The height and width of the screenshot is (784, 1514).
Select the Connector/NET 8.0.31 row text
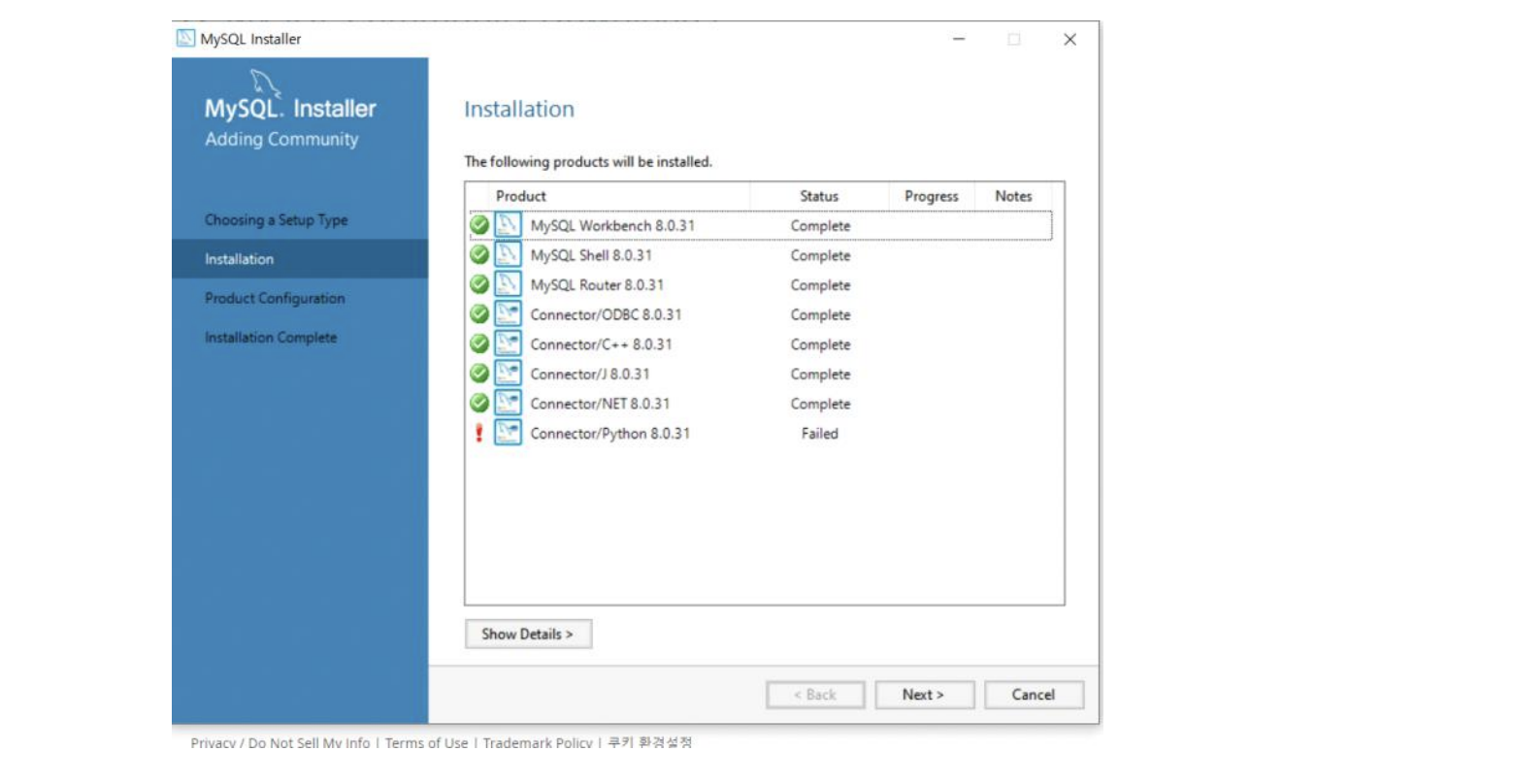(600, 404)
